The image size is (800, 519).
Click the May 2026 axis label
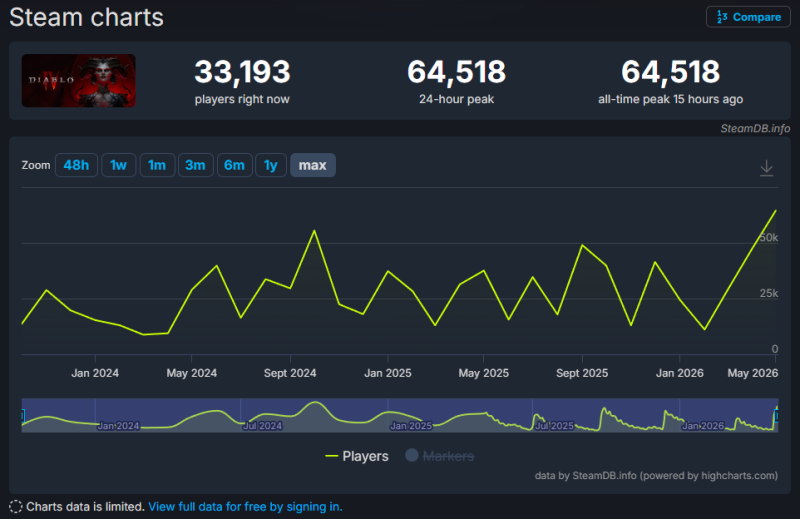pyautogui.click(x=753, y=373)
